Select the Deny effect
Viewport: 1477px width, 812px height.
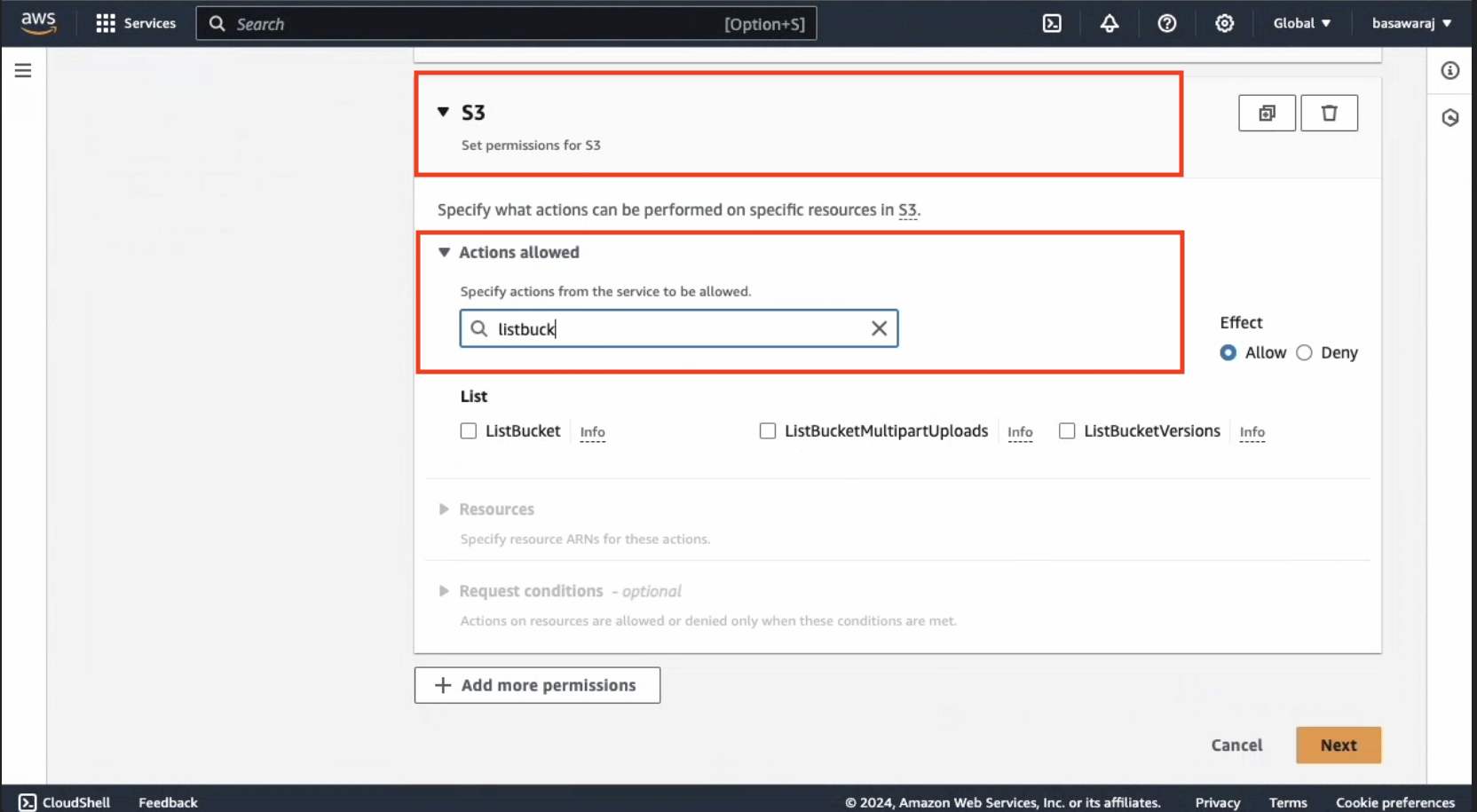pyautogui.click(x=1304, y=353)
